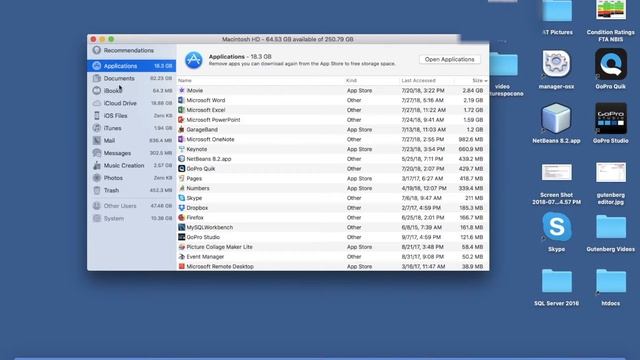Click the GoPro Quik list row icon
640x360 pixels.
click(x=182, y=169)
